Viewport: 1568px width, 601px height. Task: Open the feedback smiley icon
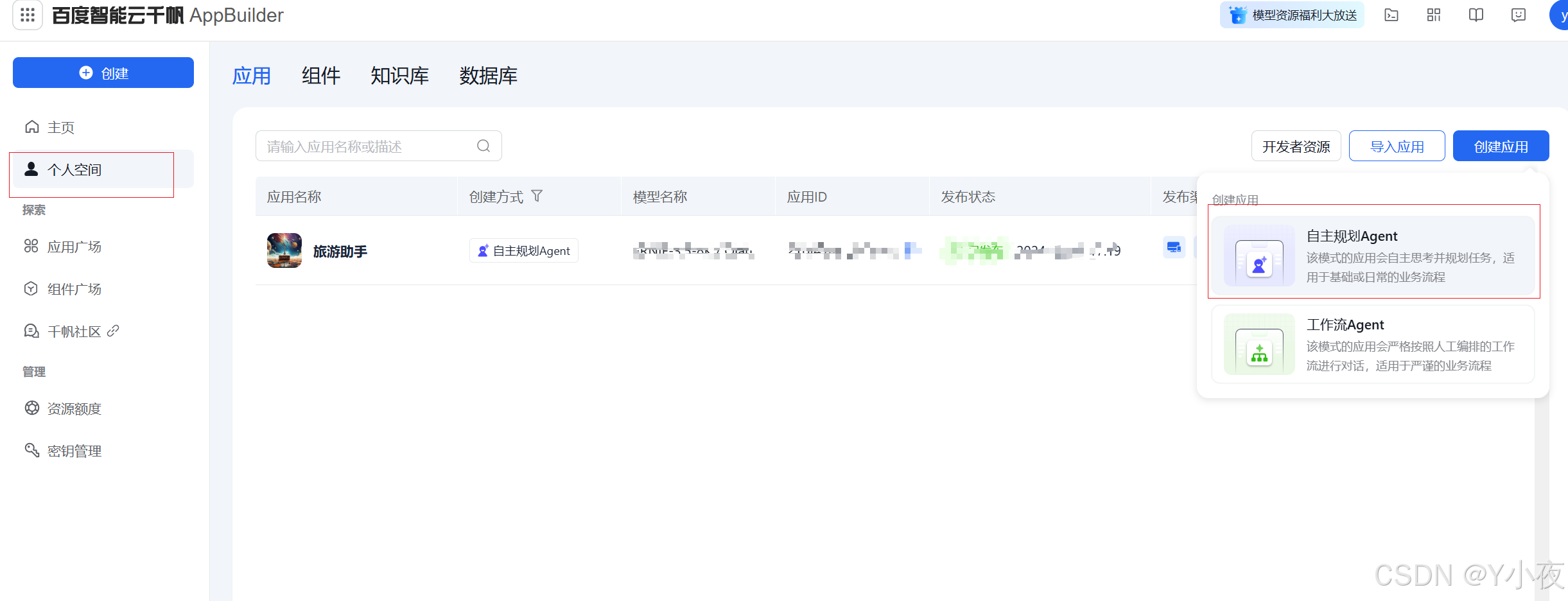tap(1519, 15)
